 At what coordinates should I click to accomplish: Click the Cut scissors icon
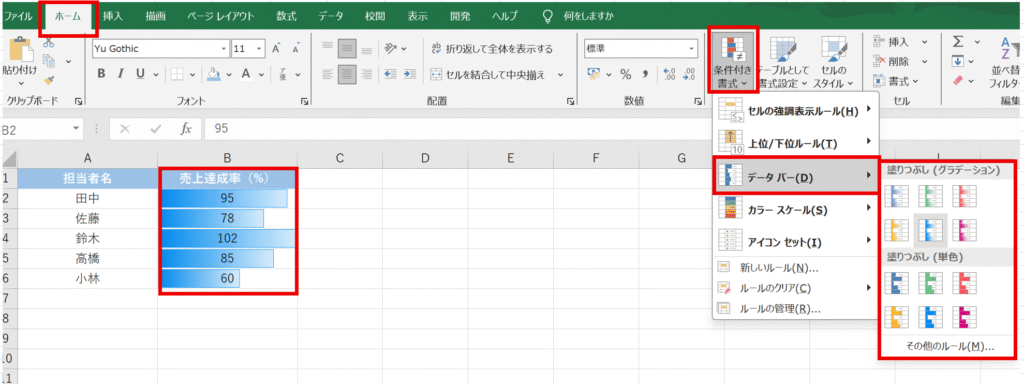click(48, 43)
